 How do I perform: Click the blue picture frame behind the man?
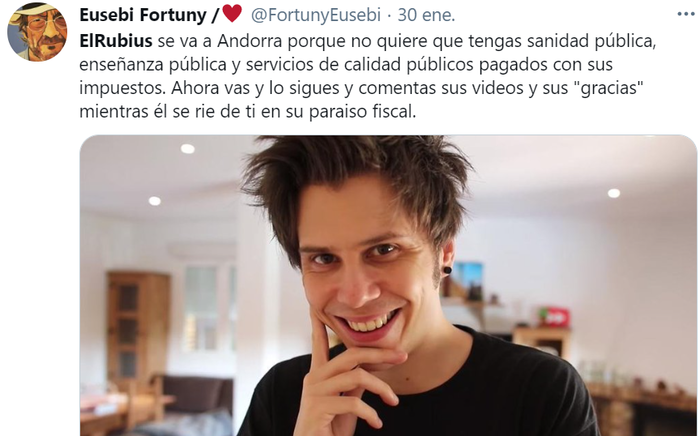[467, 280]
